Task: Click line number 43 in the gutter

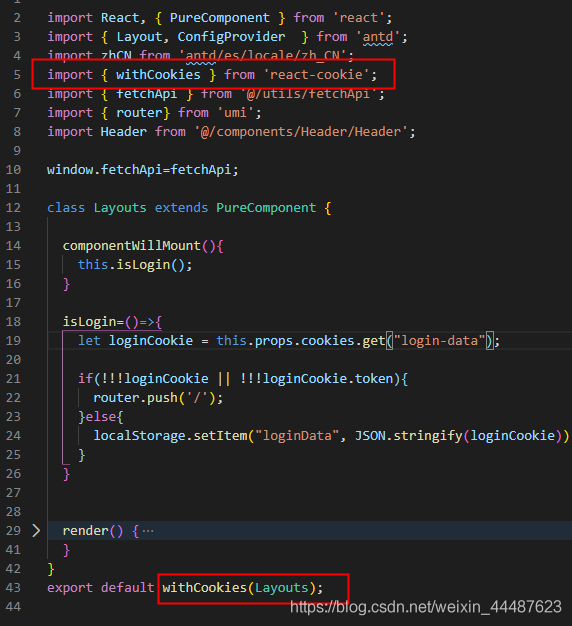Action: pyautogui.click(x=13, y=588)
